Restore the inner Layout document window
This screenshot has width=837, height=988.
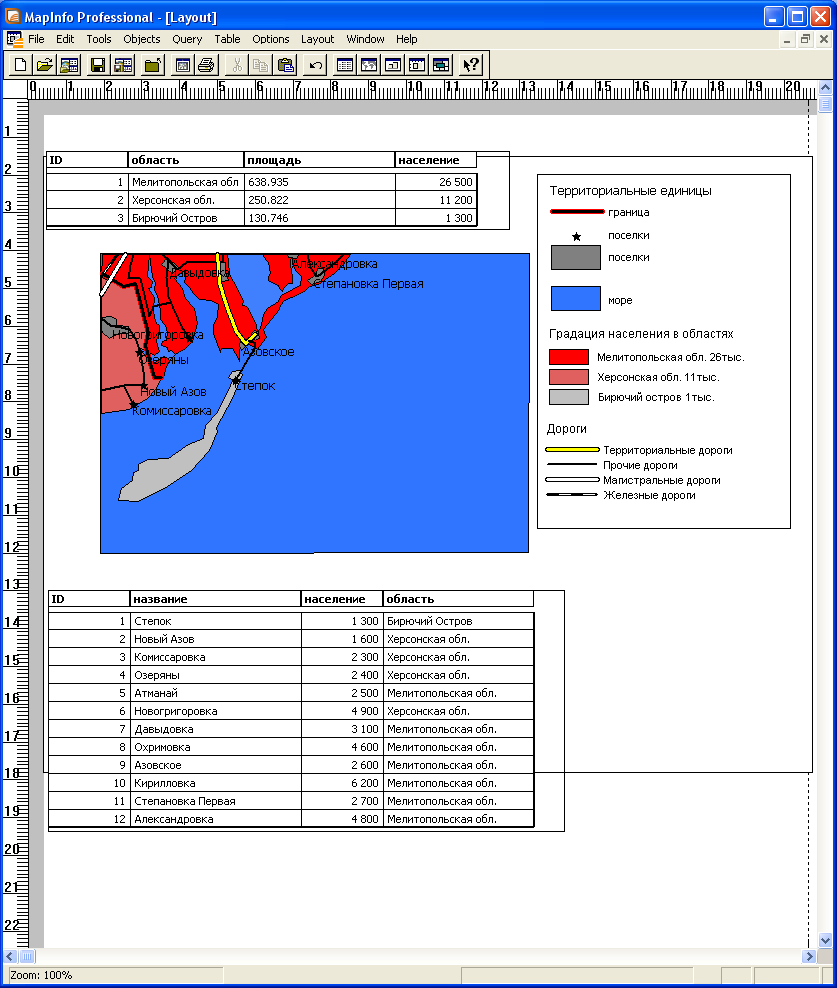pyautogui.click(x=805, y=39)
